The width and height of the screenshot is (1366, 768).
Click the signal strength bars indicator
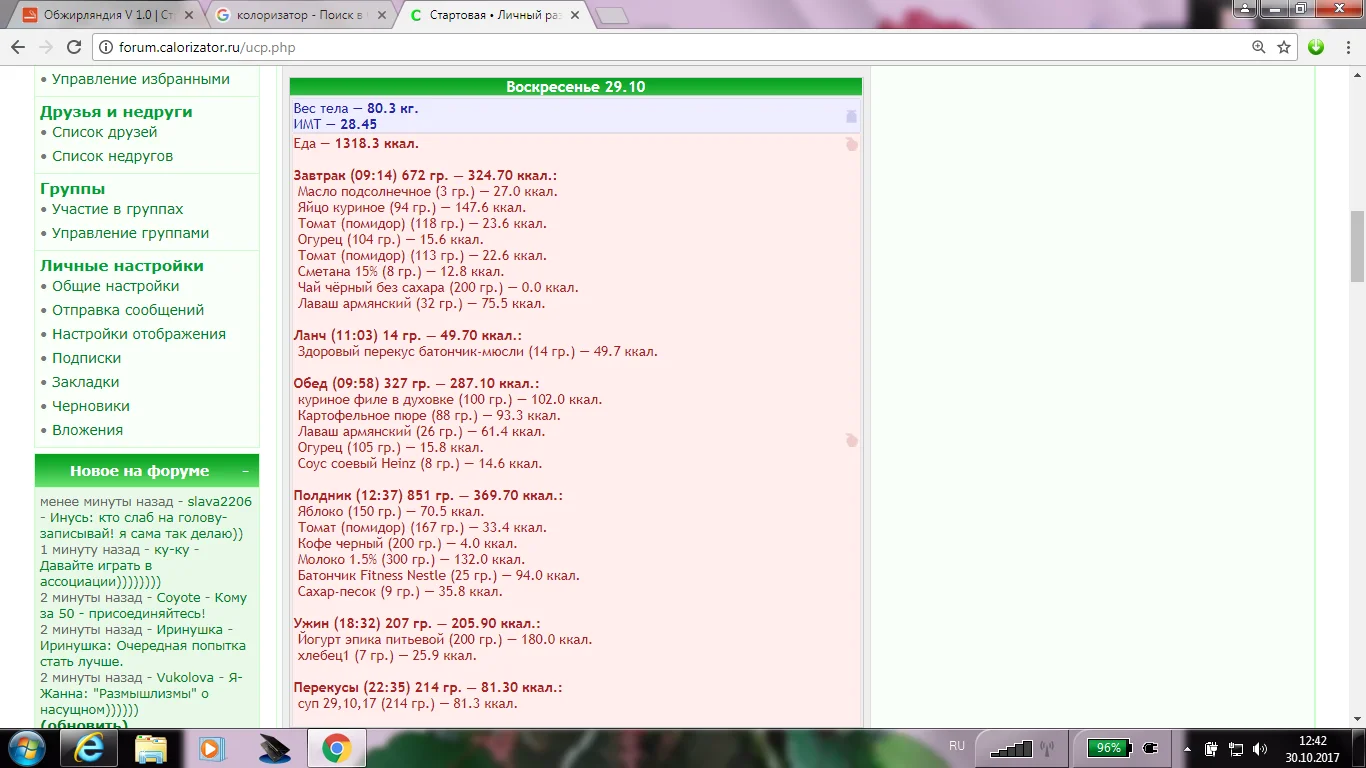coord(1010,748)
